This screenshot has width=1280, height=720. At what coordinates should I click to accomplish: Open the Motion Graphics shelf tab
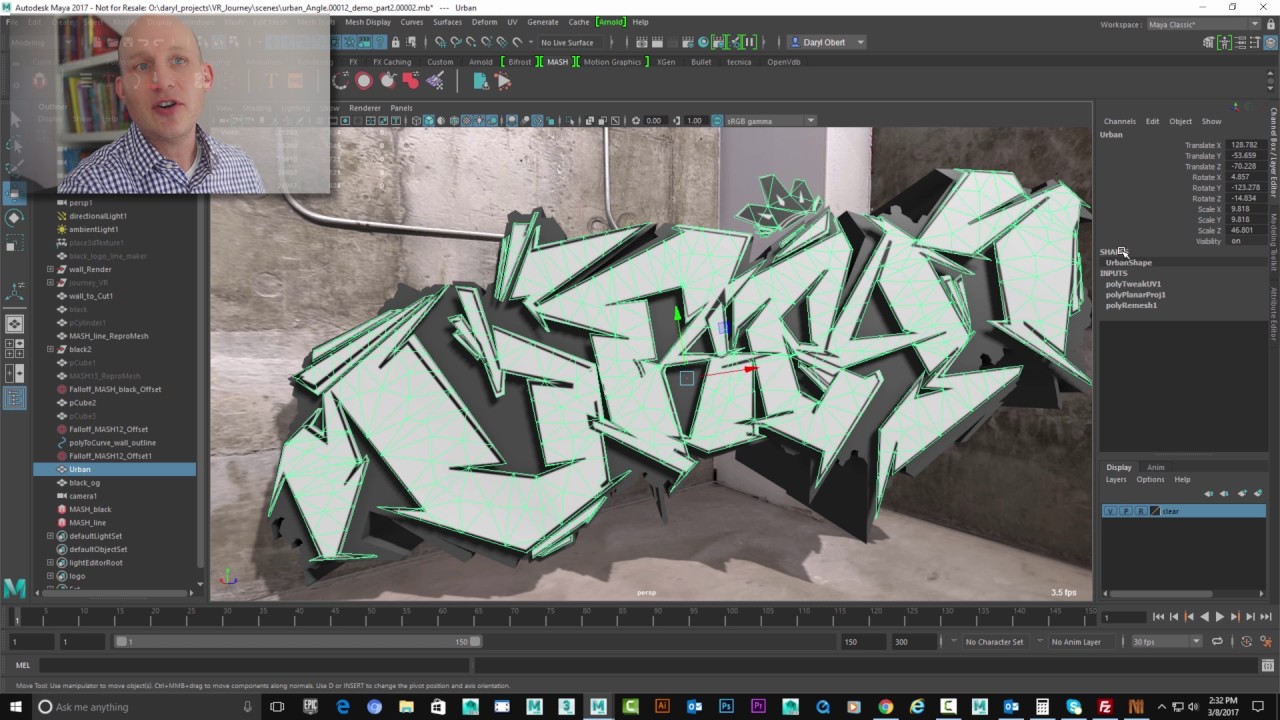tap(612, 62)
